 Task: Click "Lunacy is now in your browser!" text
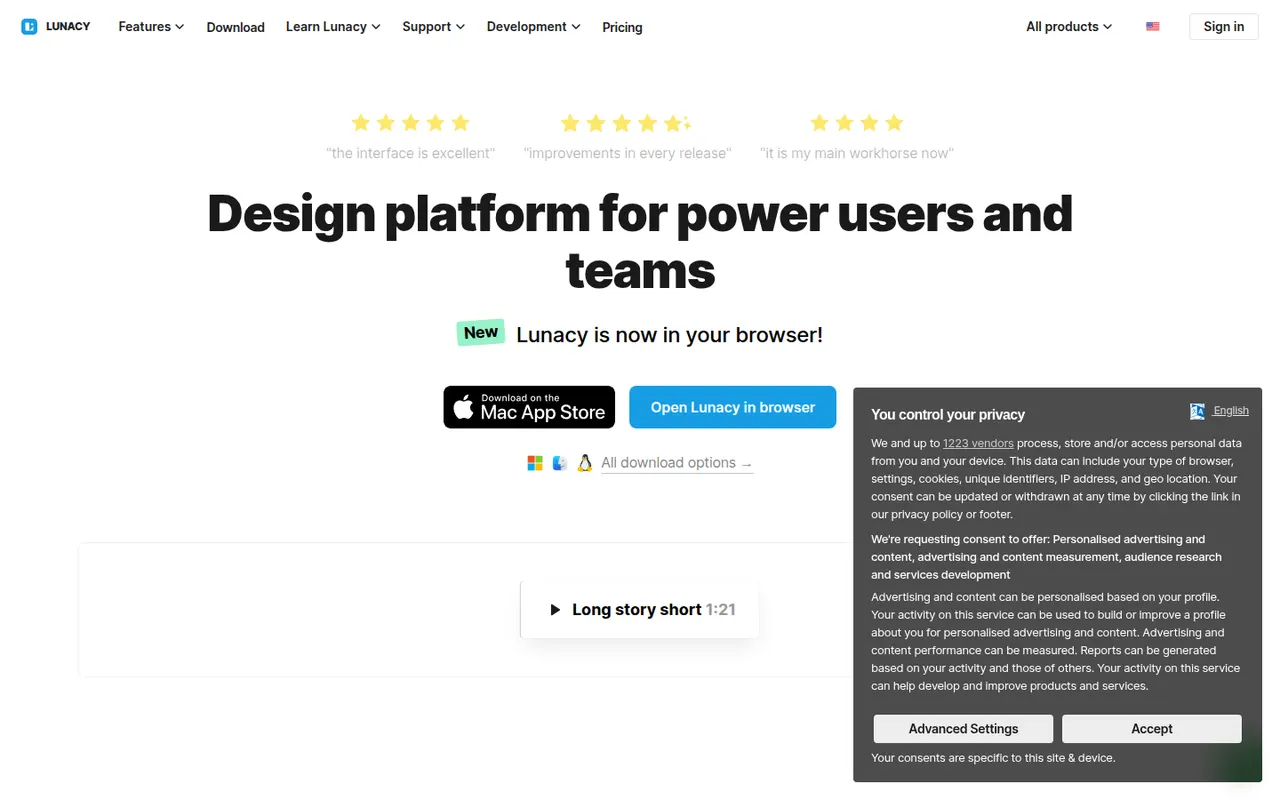669,335
